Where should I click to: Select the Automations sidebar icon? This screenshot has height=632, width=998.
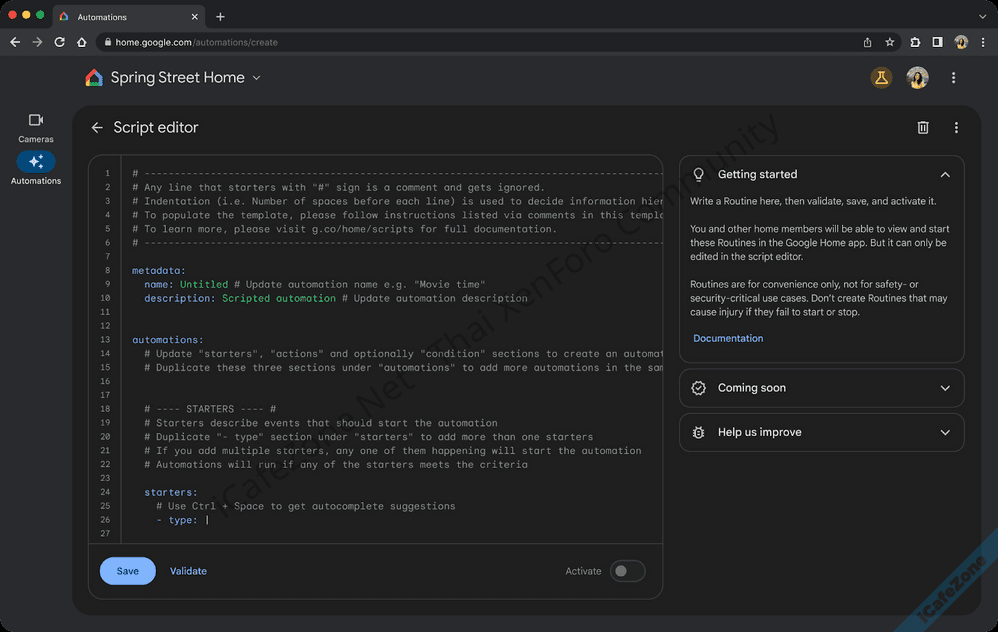coord(36,162)
